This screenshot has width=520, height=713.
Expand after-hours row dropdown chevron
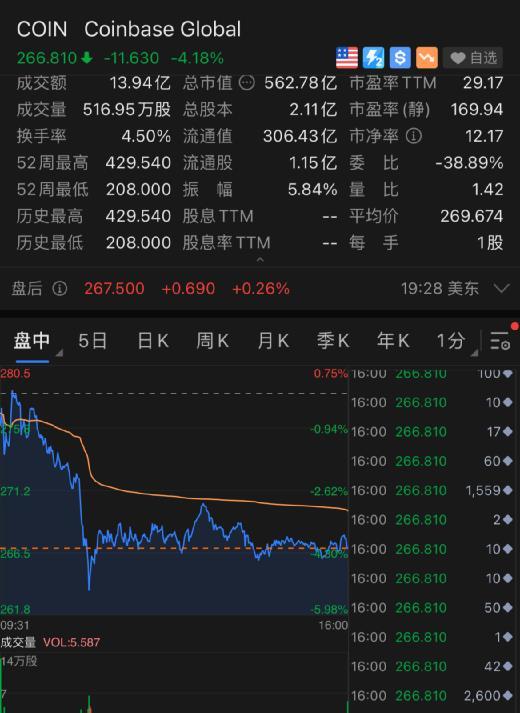(x=501, y=288)
